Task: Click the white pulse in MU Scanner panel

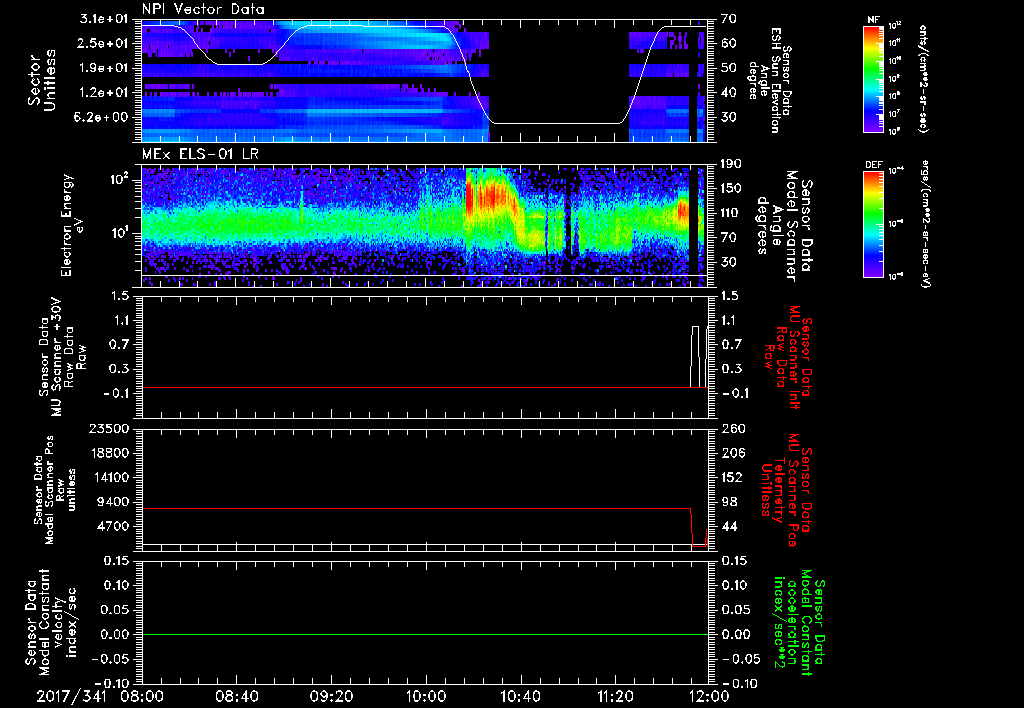Action: (x=696, y=328)
